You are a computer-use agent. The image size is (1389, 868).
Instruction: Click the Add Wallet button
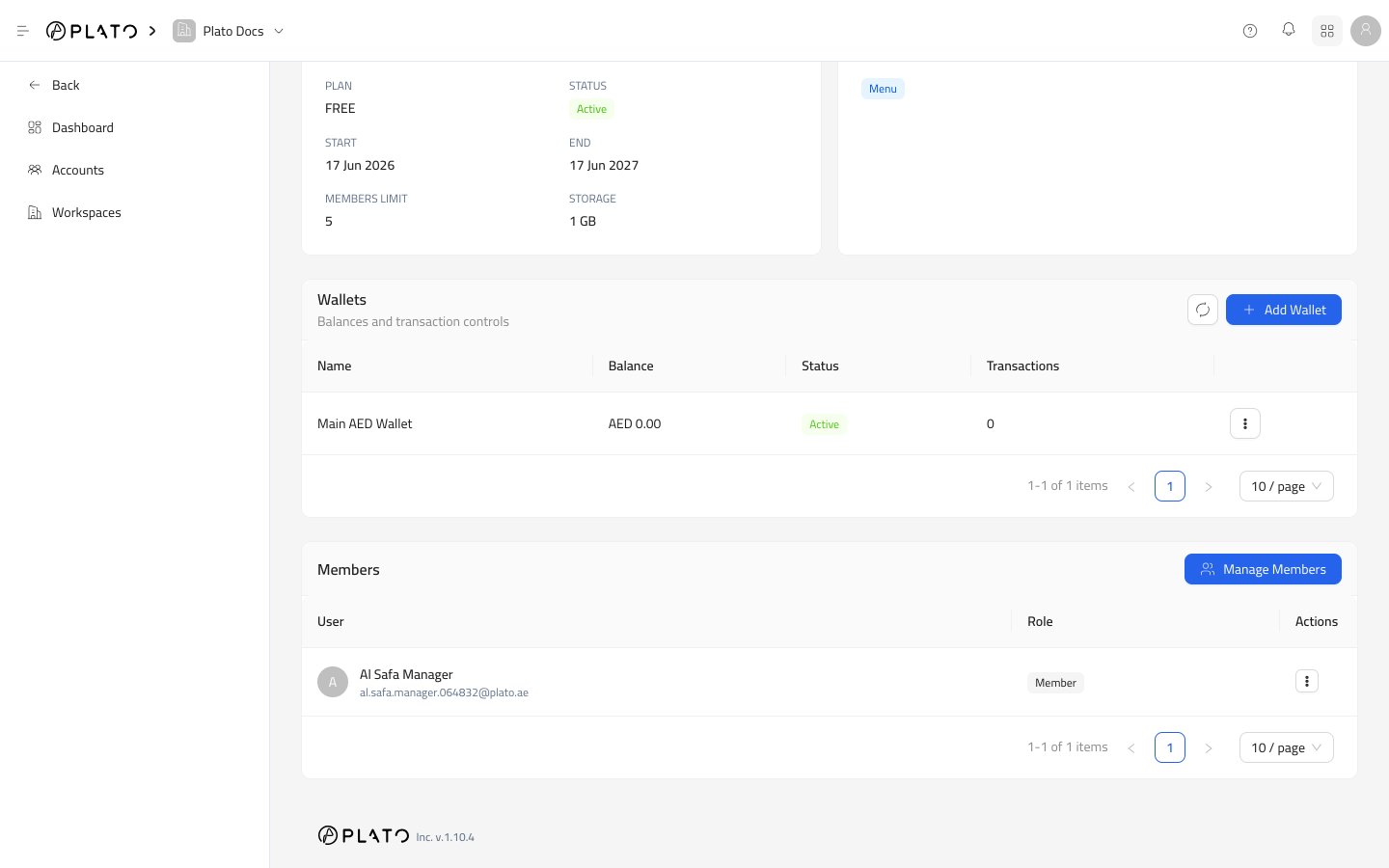(x=1284, y=310)
